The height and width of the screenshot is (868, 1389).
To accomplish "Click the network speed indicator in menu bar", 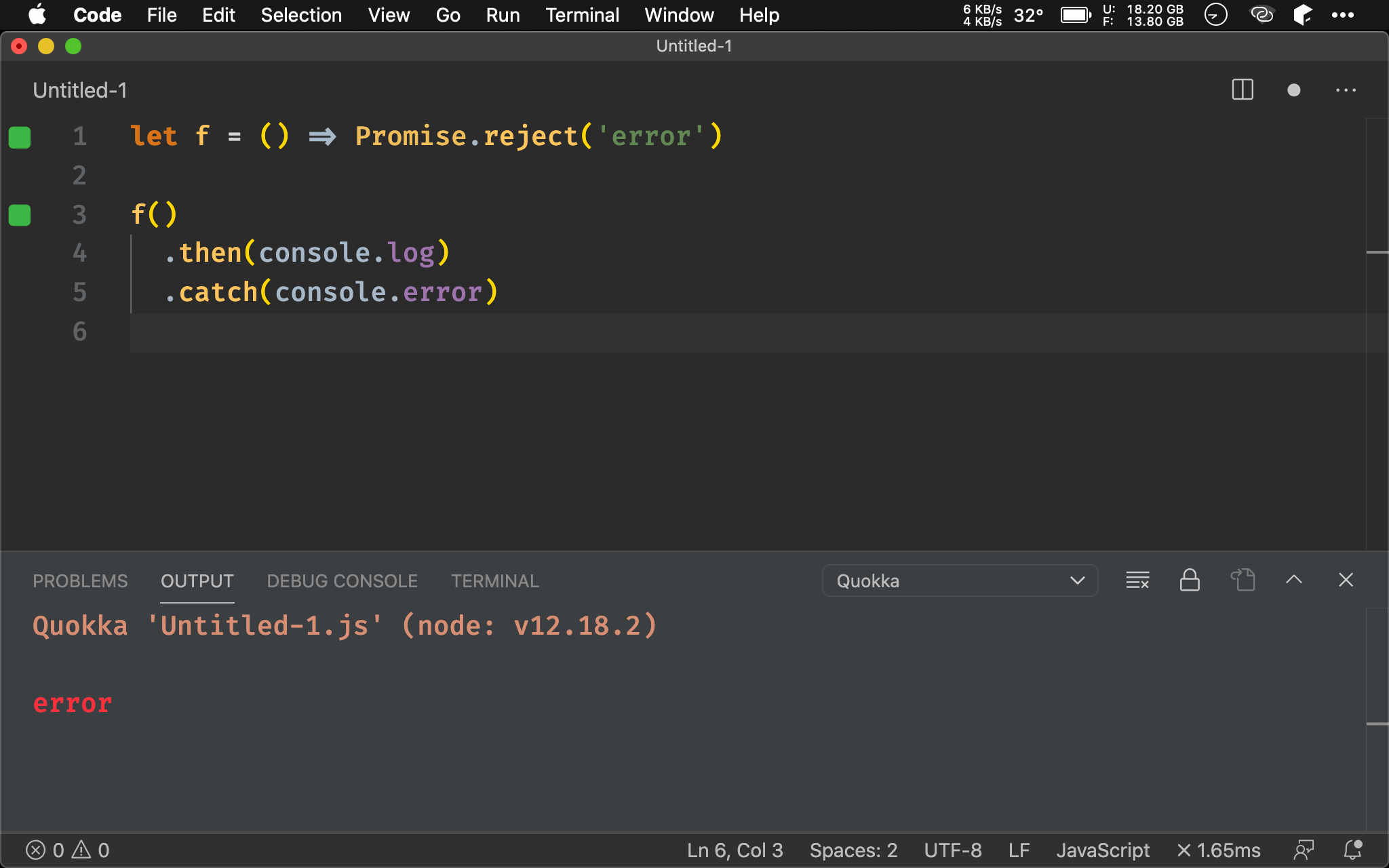I will 982,15.
